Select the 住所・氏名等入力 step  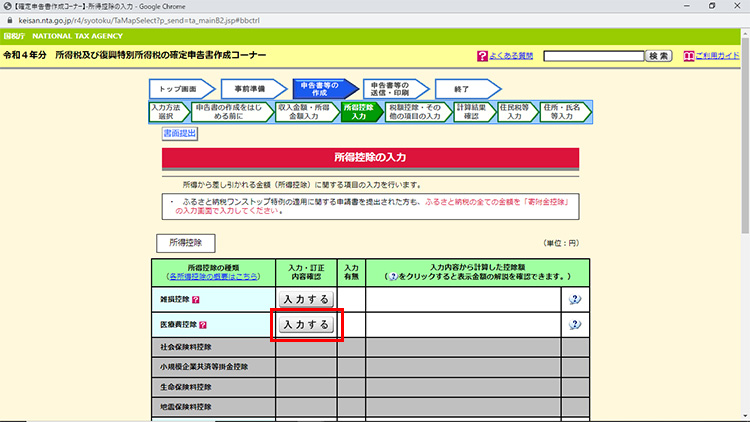pyautogui.click(x=562, y=111)
